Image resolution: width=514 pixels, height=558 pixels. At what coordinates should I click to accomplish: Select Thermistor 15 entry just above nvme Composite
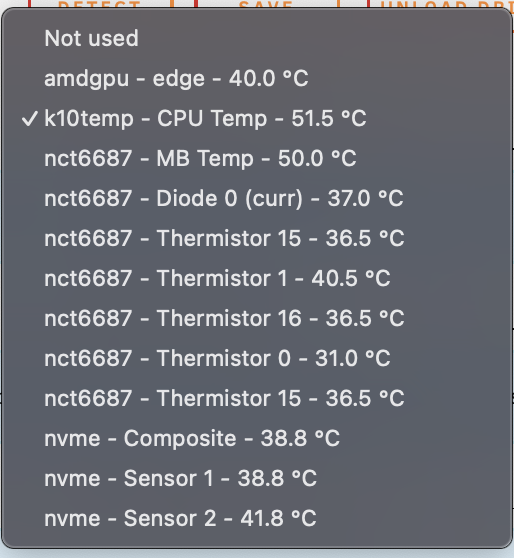pyautogui.click(x=256, y=398)
